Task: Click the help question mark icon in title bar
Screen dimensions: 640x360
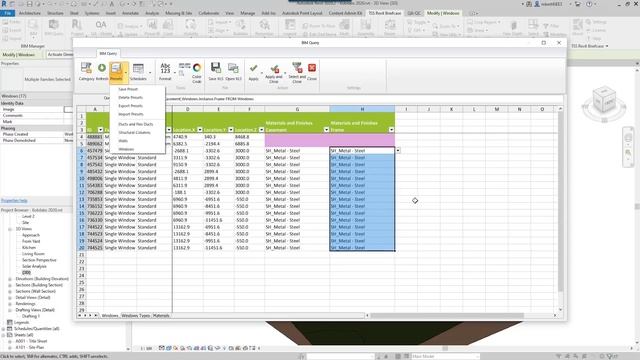Action: pyautogui.click(x=589, y=4)
